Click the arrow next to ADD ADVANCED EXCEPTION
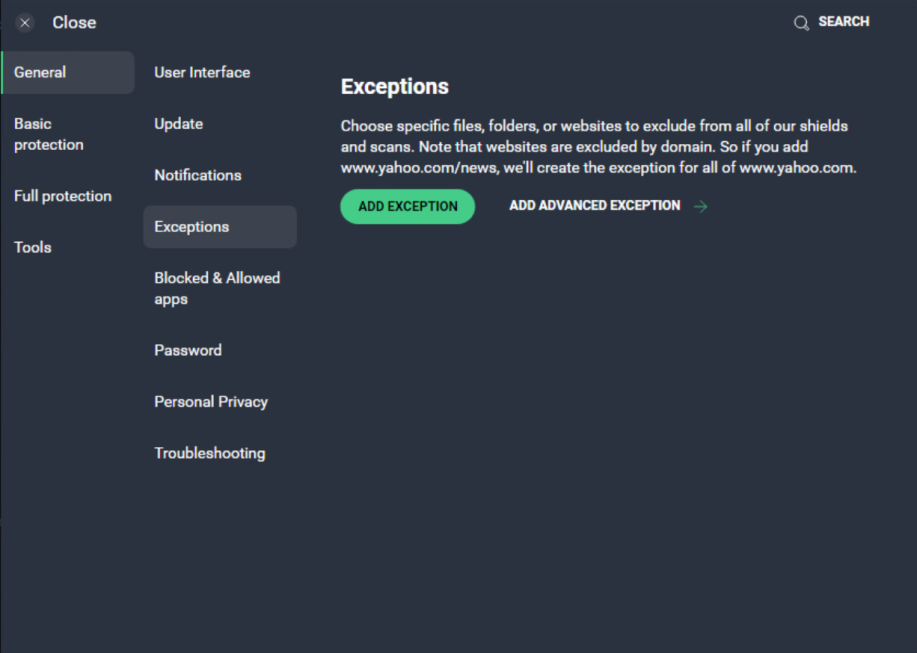The image size is (917, 653). pyautogui.click(x=698, y=206)
